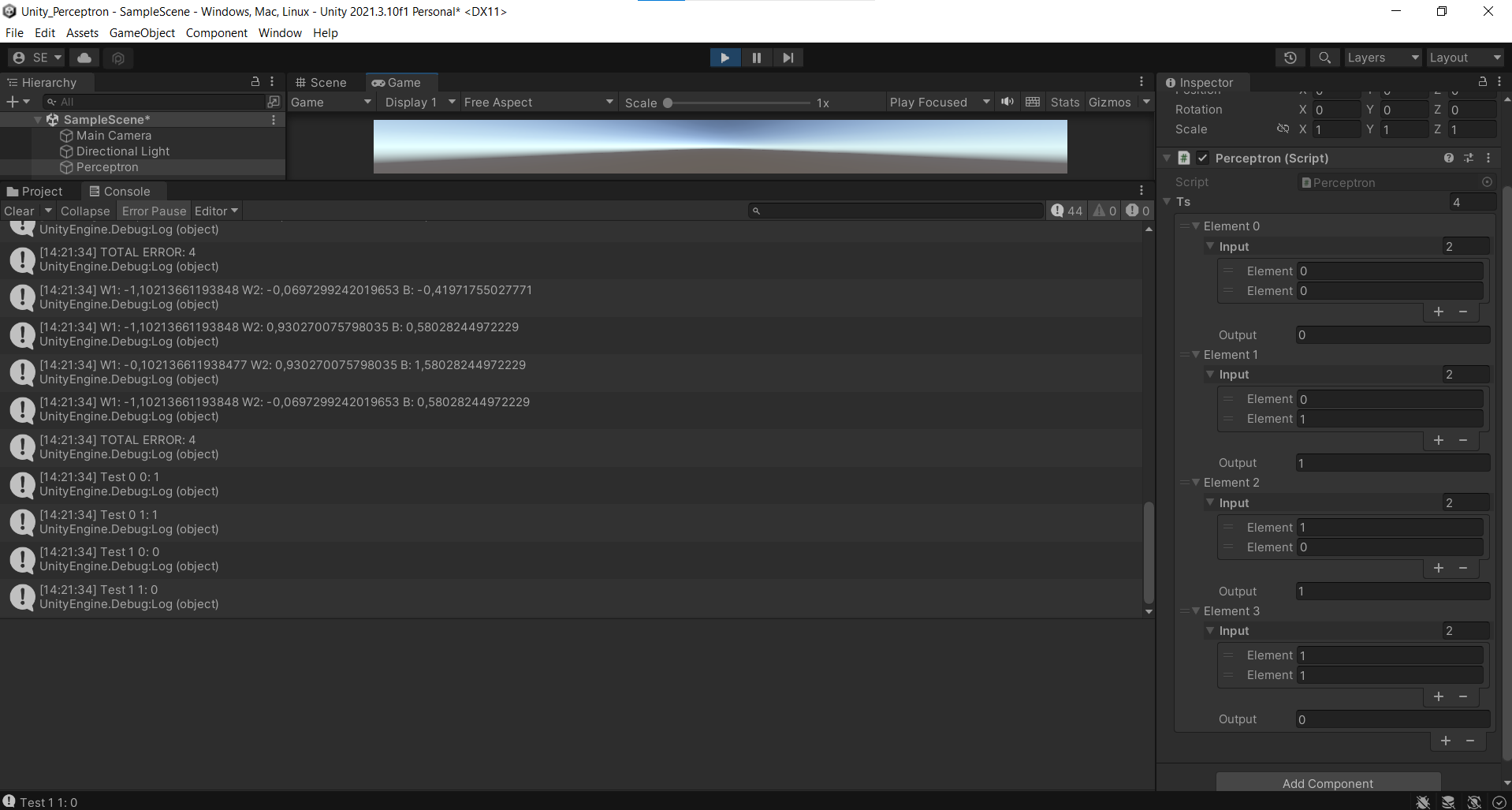Enable Error Pause in the Console

point(153,211)
